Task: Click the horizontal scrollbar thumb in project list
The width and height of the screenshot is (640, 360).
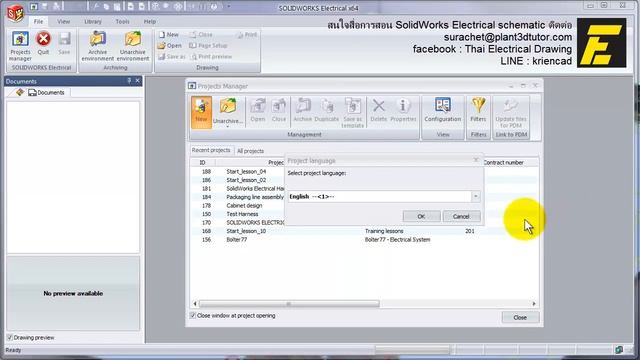Action: 289,304
